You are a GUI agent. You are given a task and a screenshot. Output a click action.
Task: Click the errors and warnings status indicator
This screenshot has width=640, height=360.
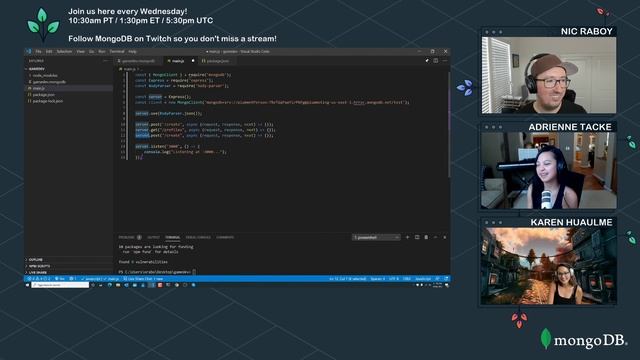[x=39, y=279]
